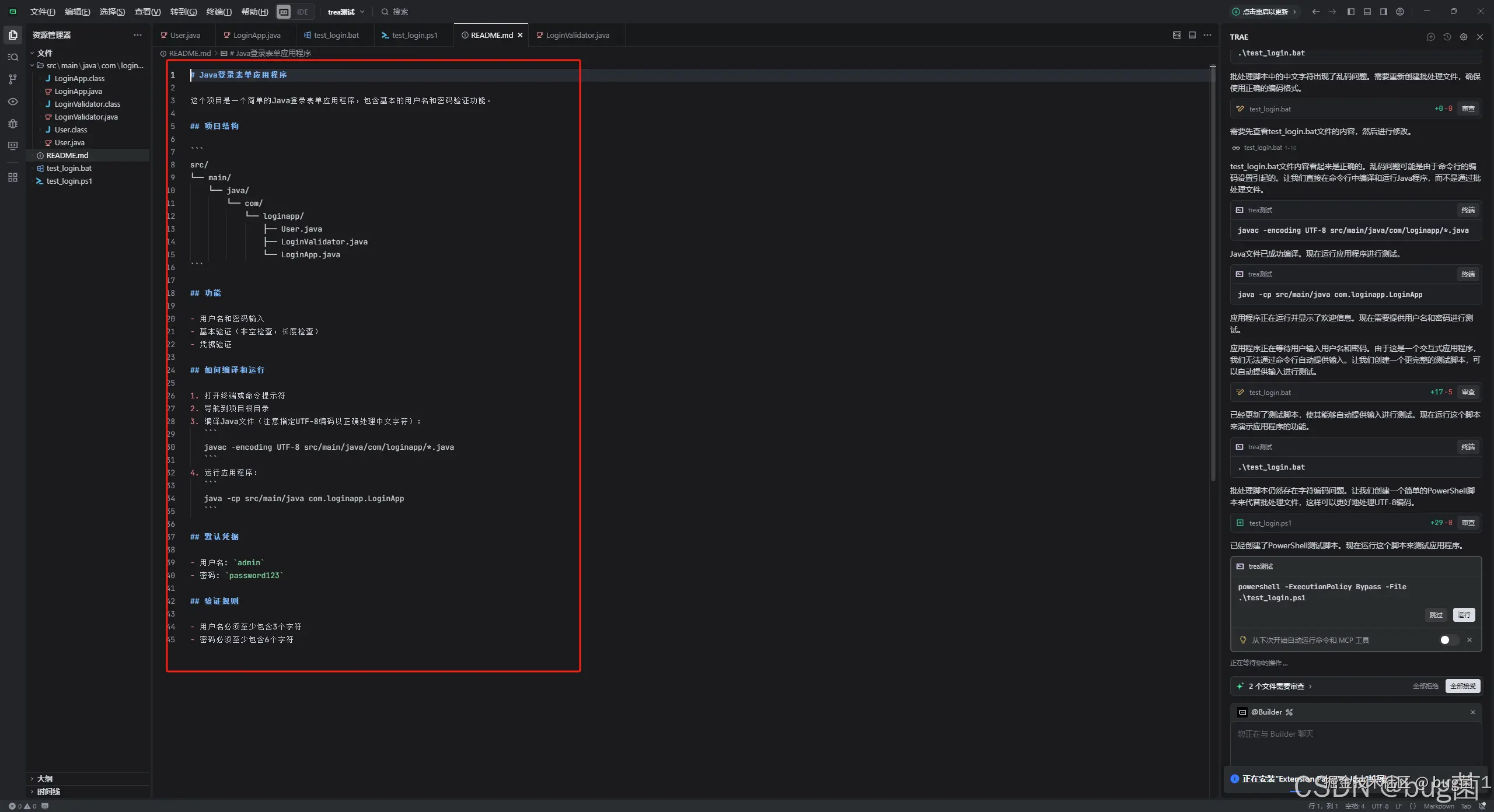Open the account profile icon
Screen dimensions: 1494x812
coord(1400,12)
